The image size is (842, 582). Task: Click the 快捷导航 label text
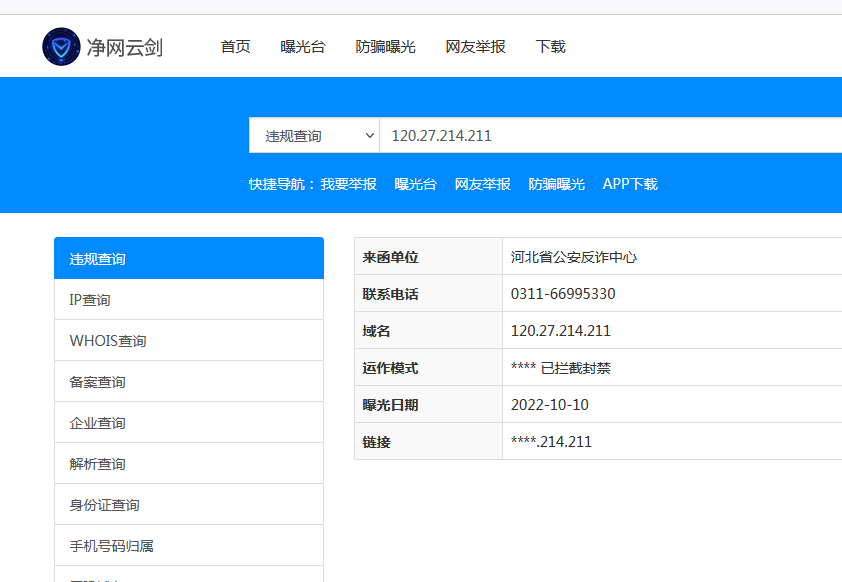pos(281,184)
